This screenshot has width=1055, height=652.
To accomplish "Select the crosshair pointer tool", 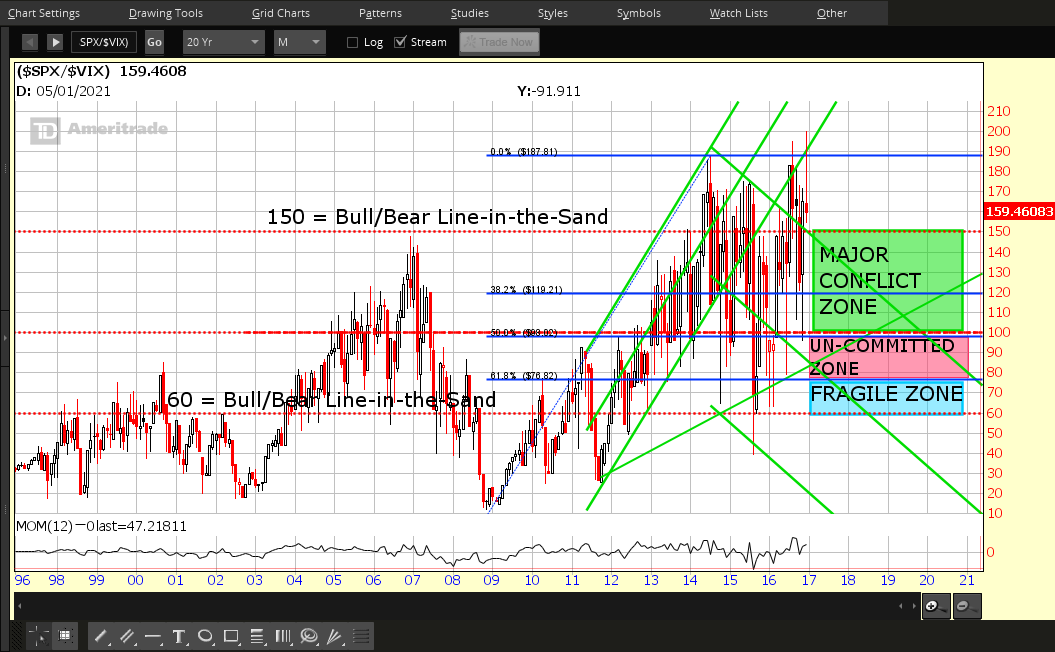I will coord(38,636).
